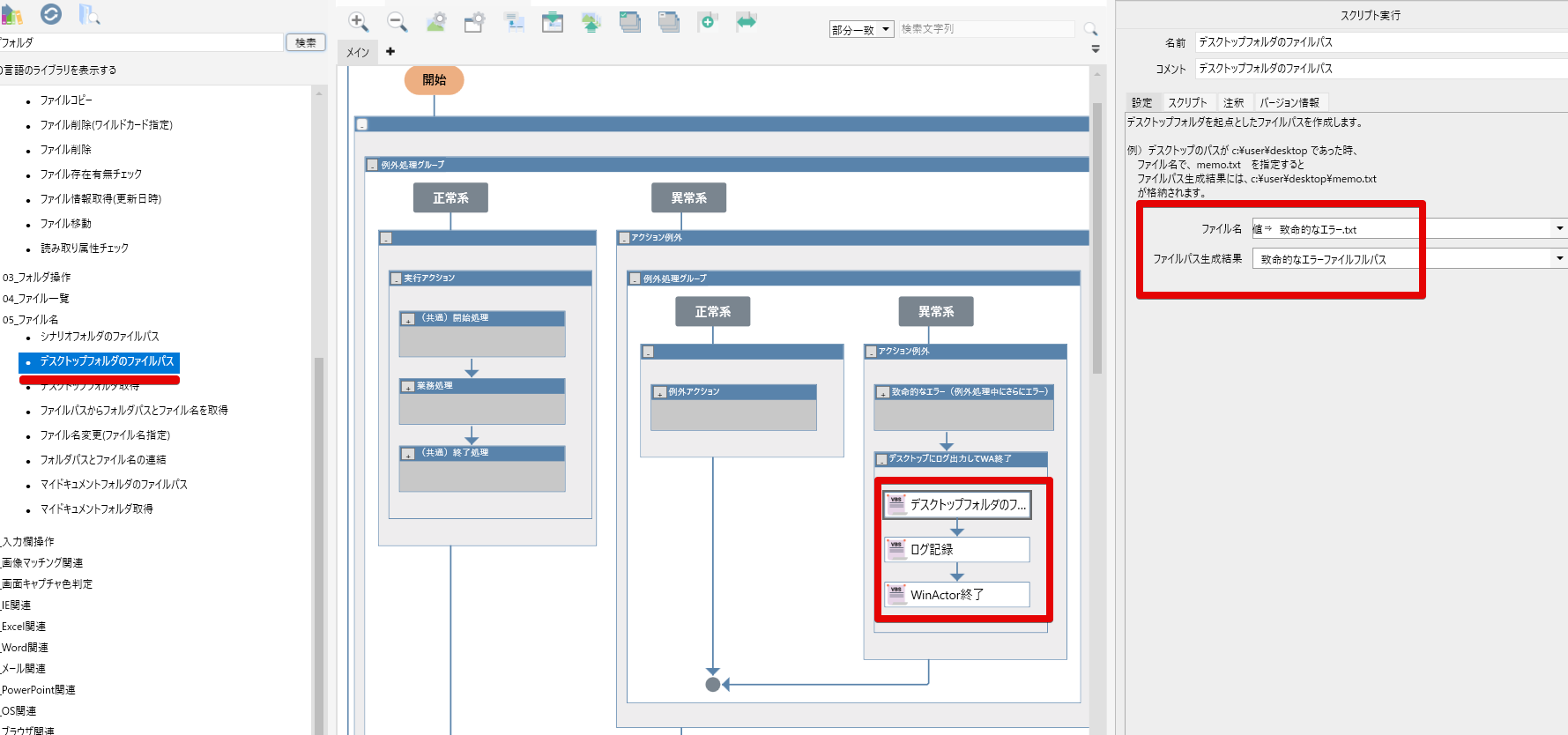Collapse the 実行アクション group box
The height and width of the screenshot is (735, 1568).
(396, 278)
